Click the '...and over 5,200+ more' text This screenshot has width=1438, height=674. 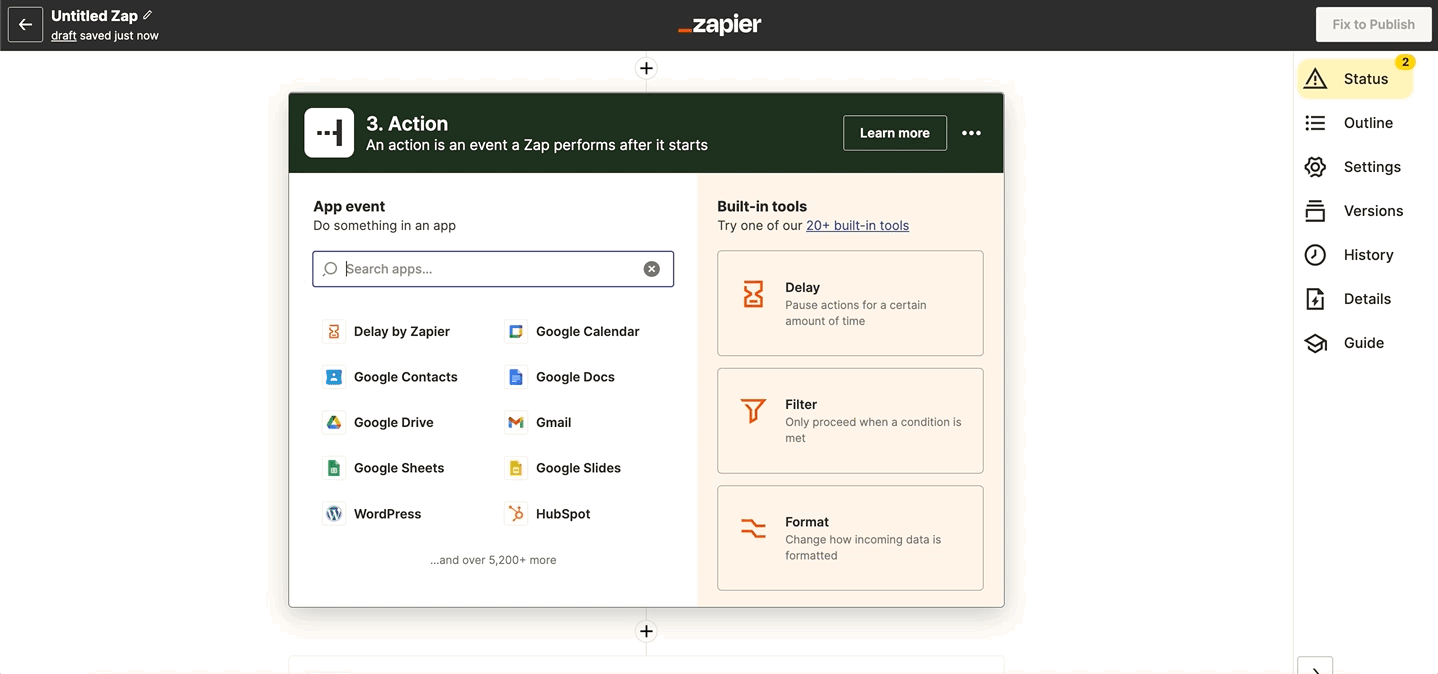tap(493, 560)
